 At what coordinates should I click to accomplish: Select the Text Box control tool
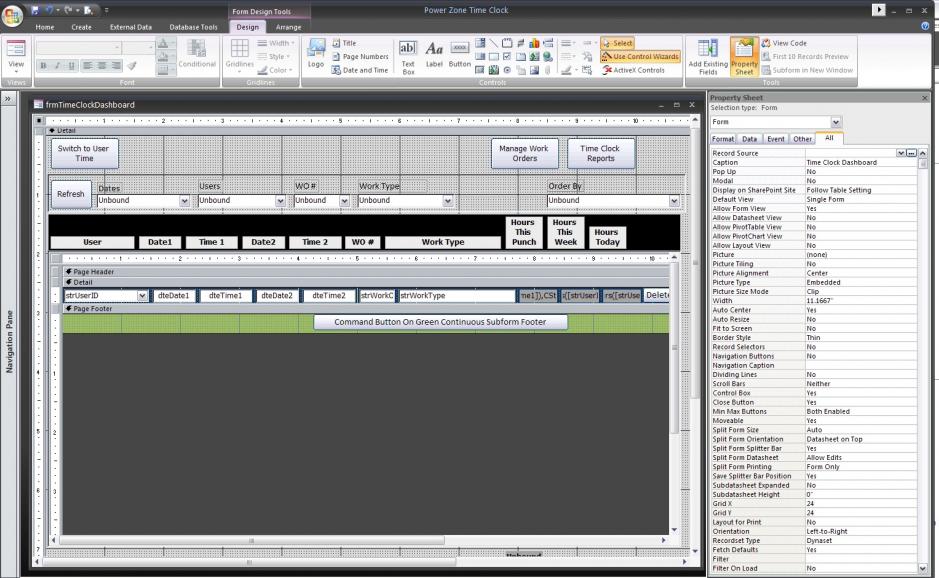pyautogui.click(x=408, y=58)
